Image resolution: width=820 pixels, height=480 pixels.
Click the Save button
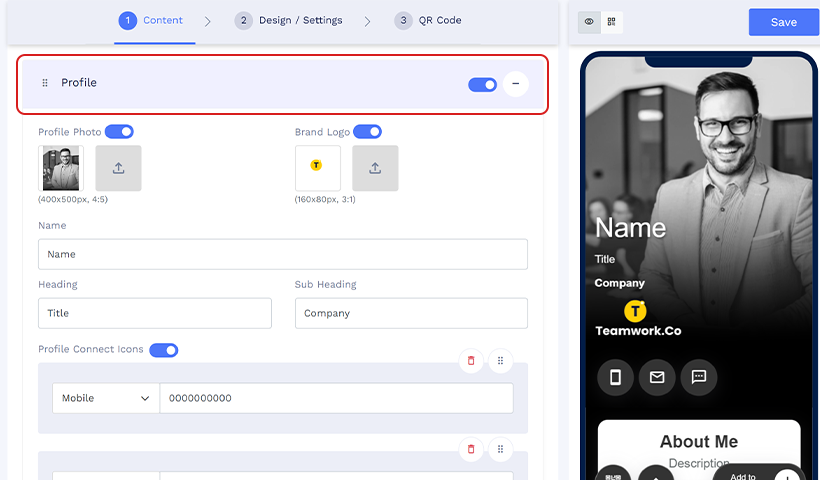(783, 22)
